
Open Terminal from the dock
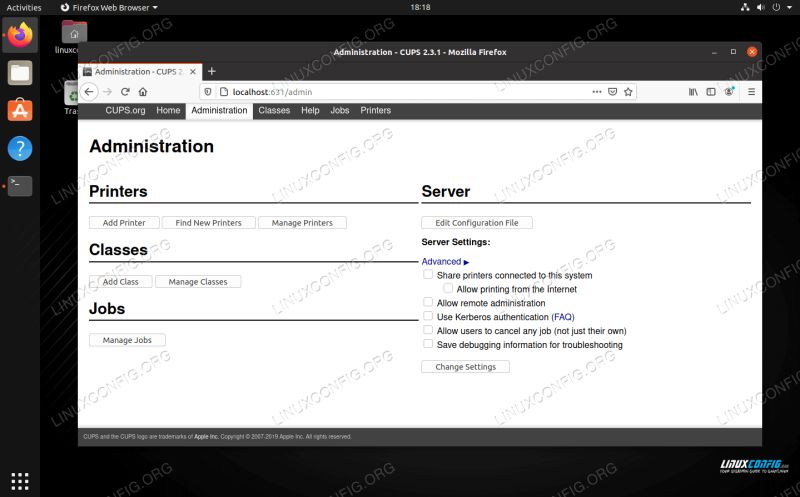tap(20, 186)
